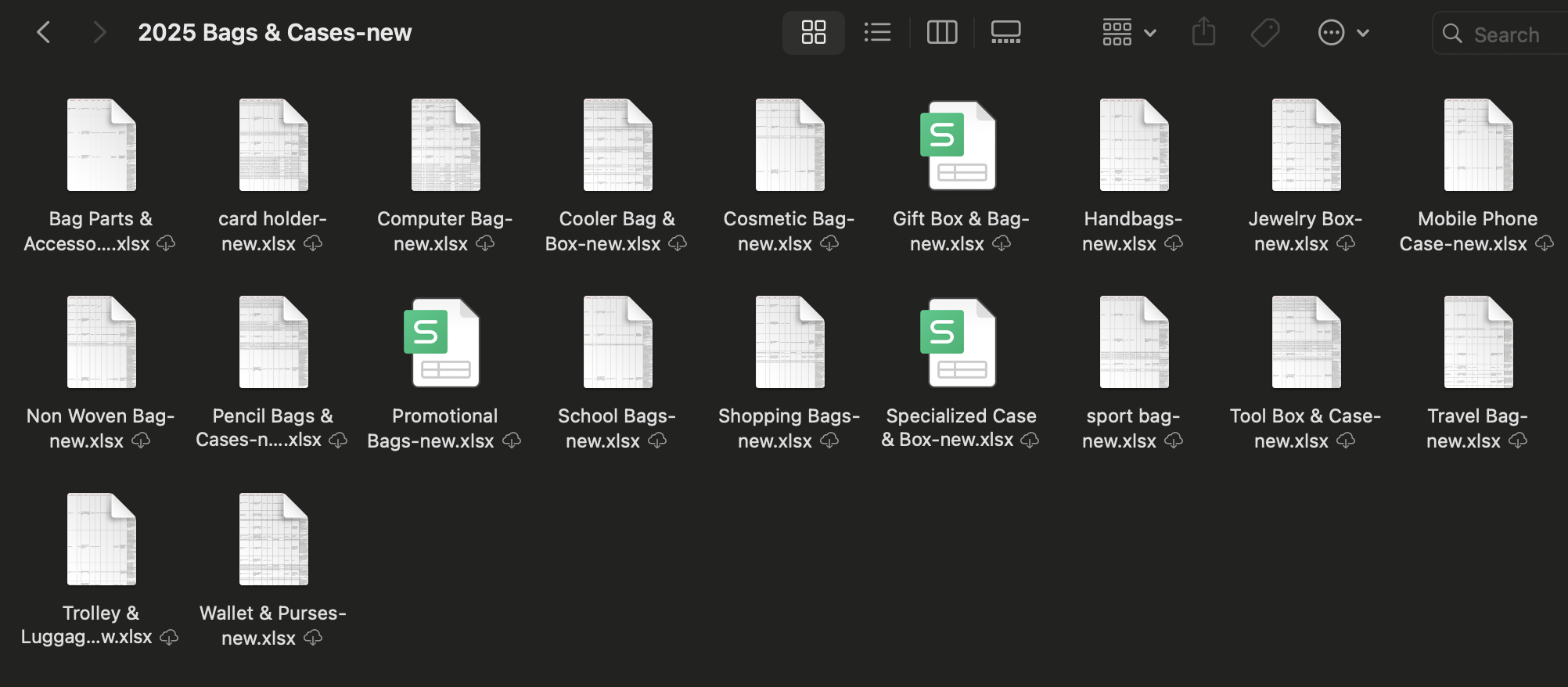Click the Tags toolbar icon
Screen dimensions: 1568x687
click(1265, 33)
